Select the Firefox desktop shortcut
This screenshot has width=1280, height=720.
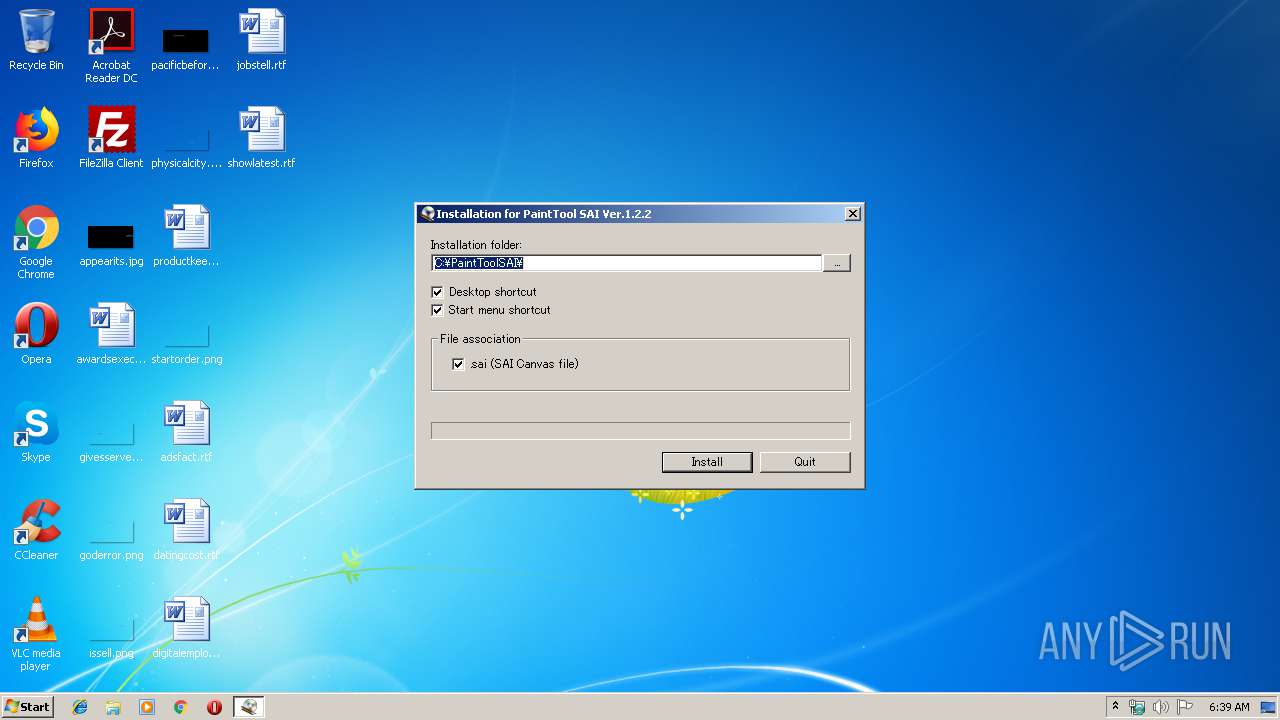pyautogui.click(x=36, y=138)
